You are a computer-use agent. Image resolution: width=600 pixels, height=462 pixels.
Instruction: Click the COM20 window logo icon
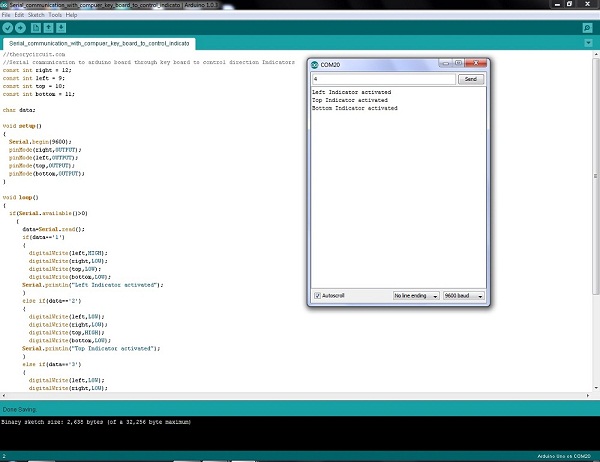point(315,65)
